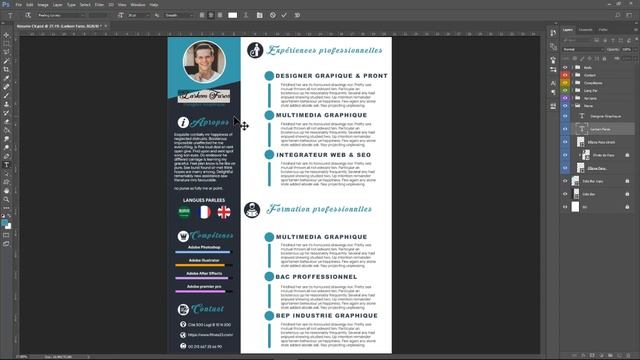Select the Clone Stamp tool
The height and width of the screenshot is (360, 640).
6,104
